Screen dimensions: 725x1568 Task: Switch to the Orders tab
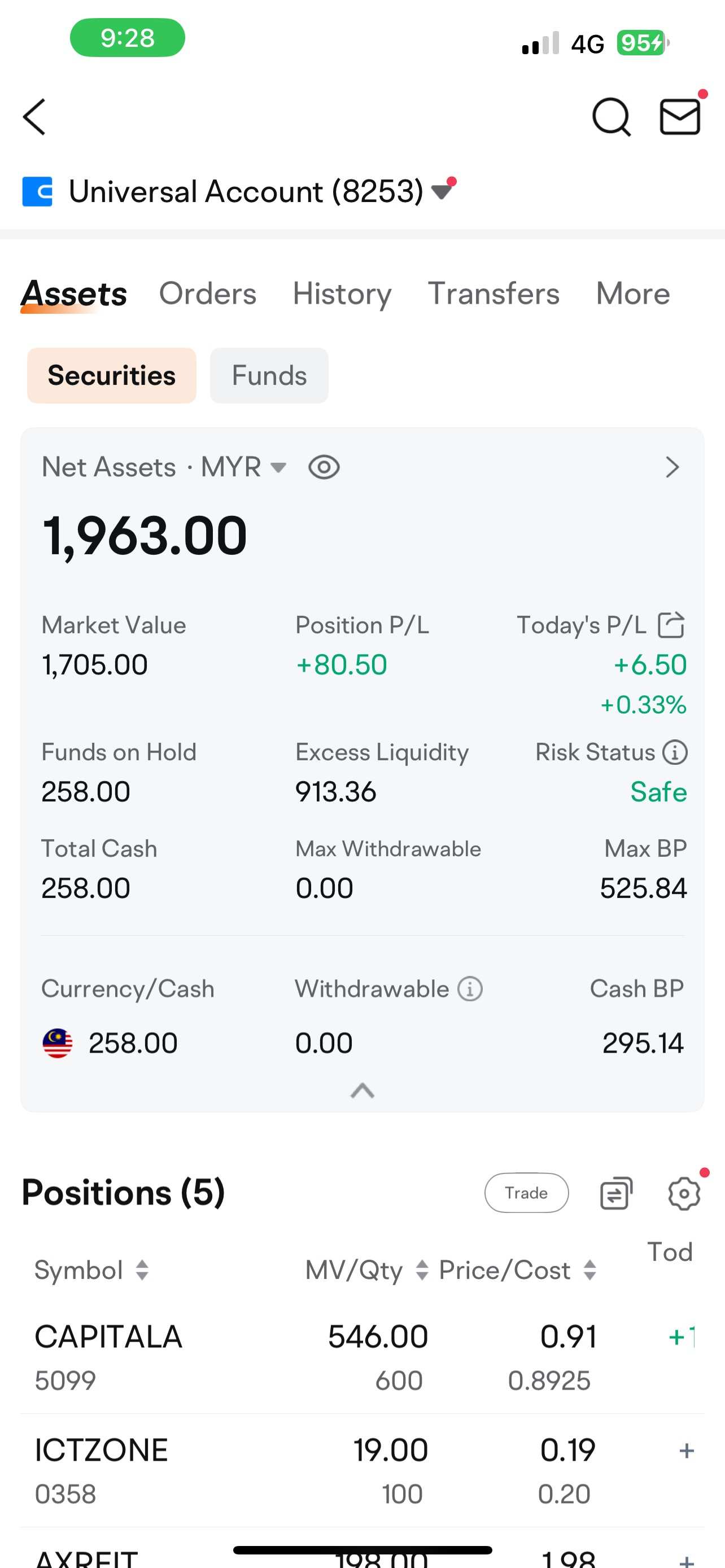click(x=208, y=294)
